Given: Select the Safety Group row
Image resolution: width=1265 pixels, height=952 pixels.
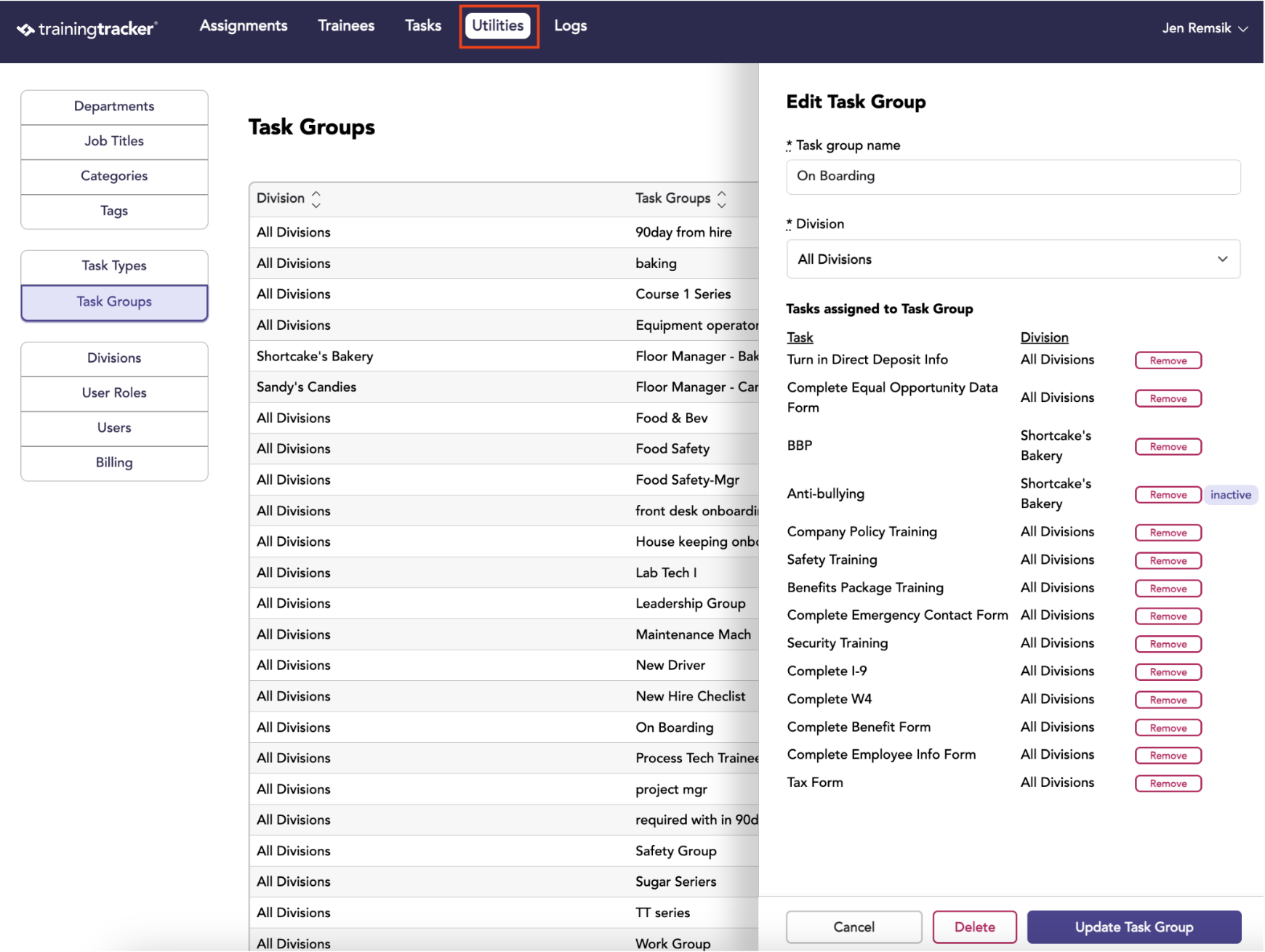Looking at the screenshot, I should 504,851.
